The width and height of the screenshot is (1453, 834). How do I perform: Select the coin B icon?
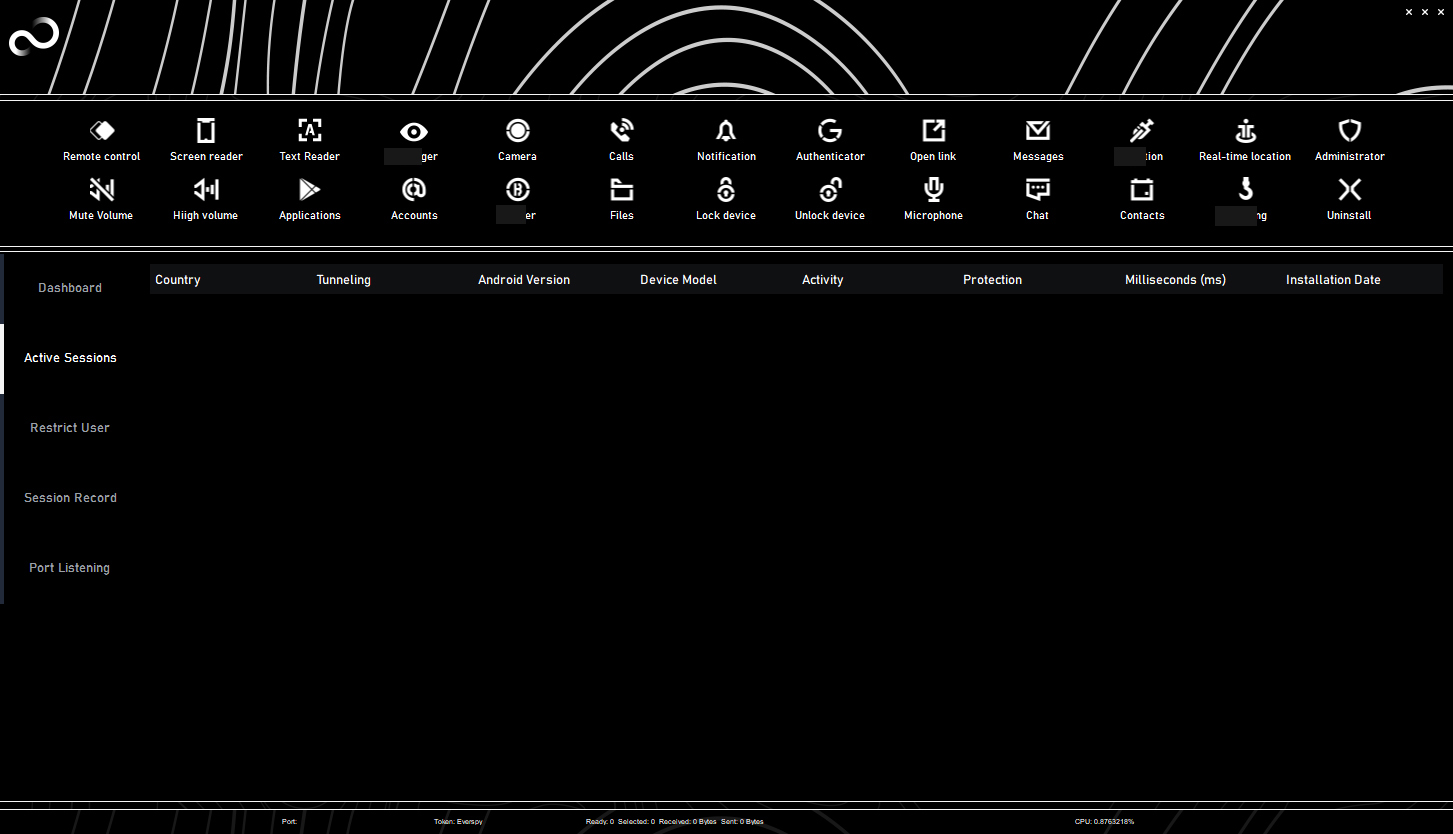518,190
